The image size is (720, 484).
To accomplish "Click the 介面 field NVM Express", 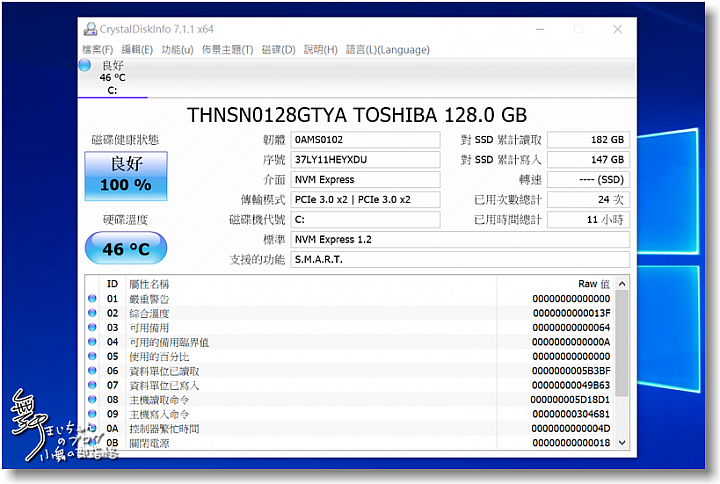I will [x=365, y=180].
